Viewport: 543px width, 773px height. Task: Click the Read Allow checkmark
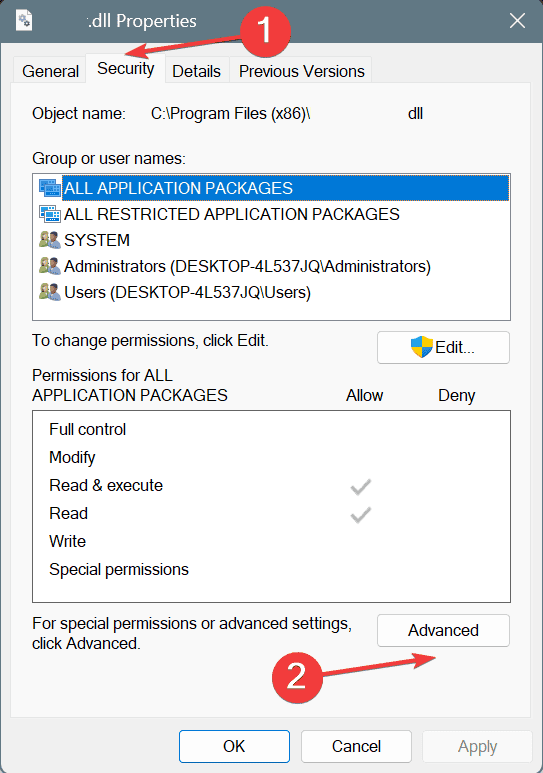pos(361,515)
